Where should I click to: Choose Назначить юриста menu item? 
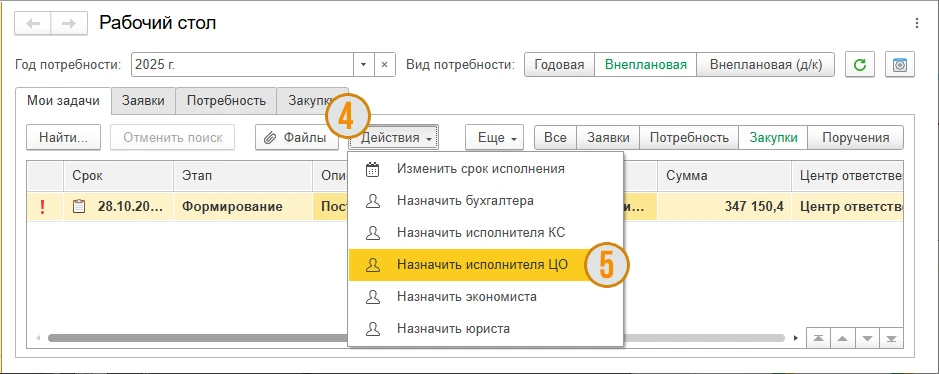(486, 329)
